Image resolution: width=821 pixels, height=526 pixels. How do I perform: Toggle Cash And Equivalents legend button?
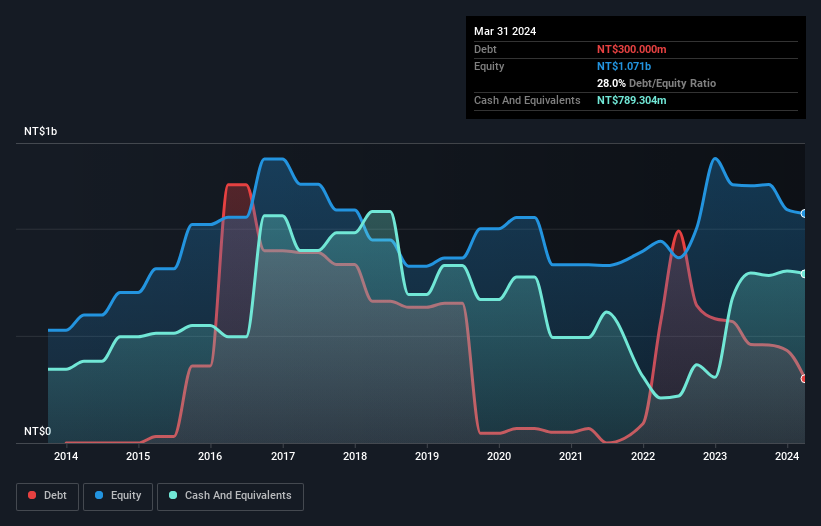point(230,496)
